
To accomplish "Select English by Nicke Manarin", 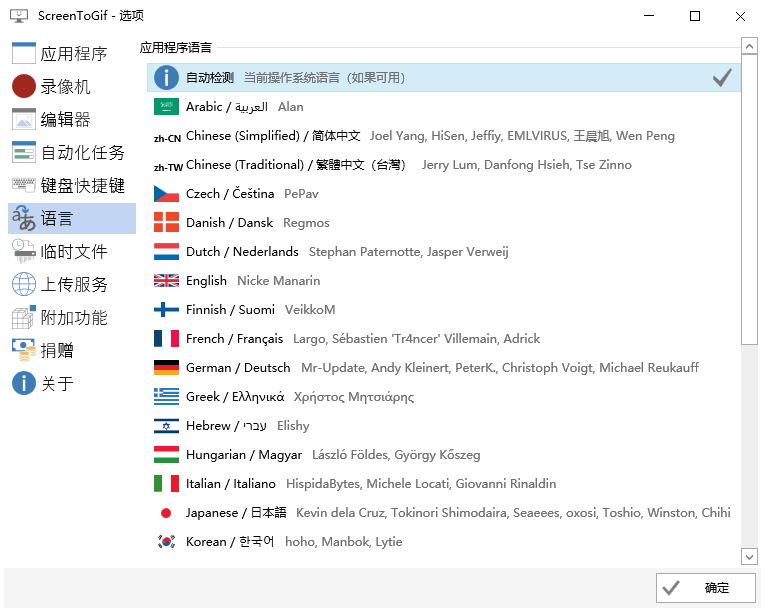I will (443, 281).
